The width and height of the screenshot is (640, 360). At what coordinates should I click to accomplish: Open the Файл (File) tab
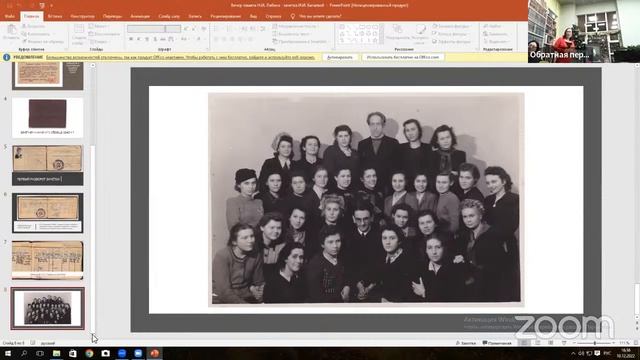coord(10,16)
